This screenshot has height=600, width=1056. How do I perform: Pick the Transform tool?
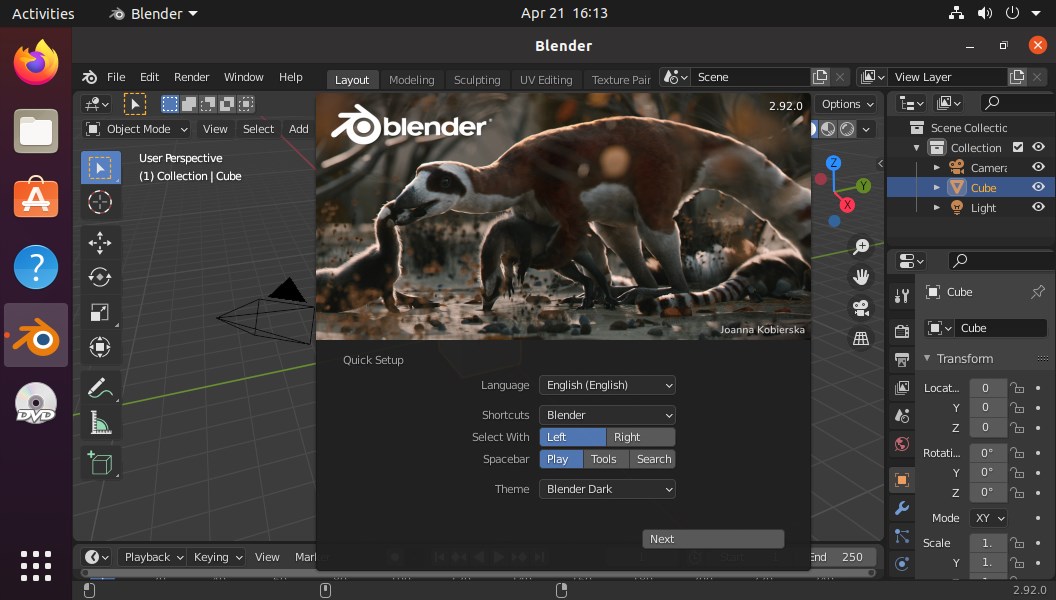100,347
